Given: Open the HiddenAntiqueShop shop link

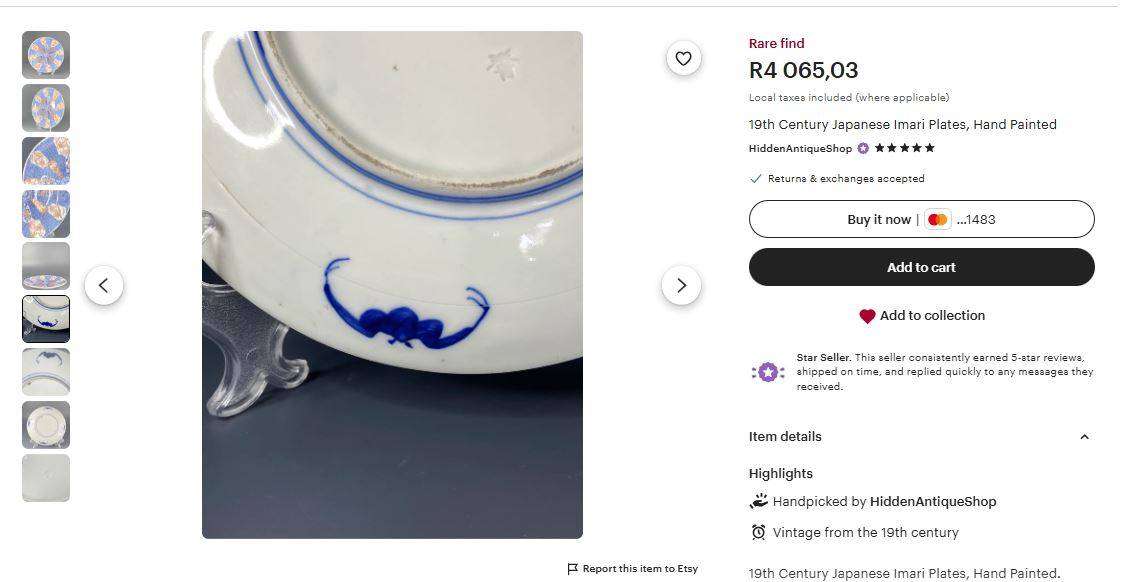Looking at the screenshot, I should pos(800,149).
